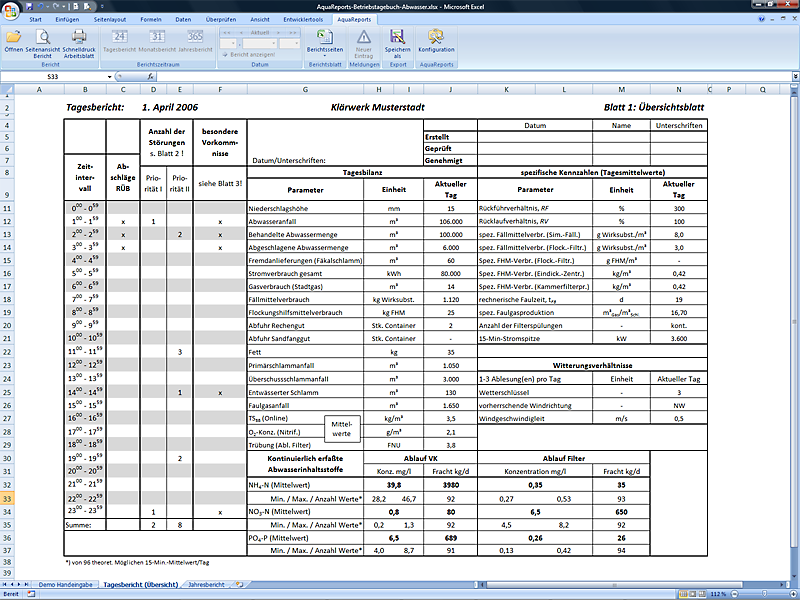Image resolution: width=800 pixels, height=600 pixels.
Task: Open the Formeln ribbon tab
Action: pos(151,19)
